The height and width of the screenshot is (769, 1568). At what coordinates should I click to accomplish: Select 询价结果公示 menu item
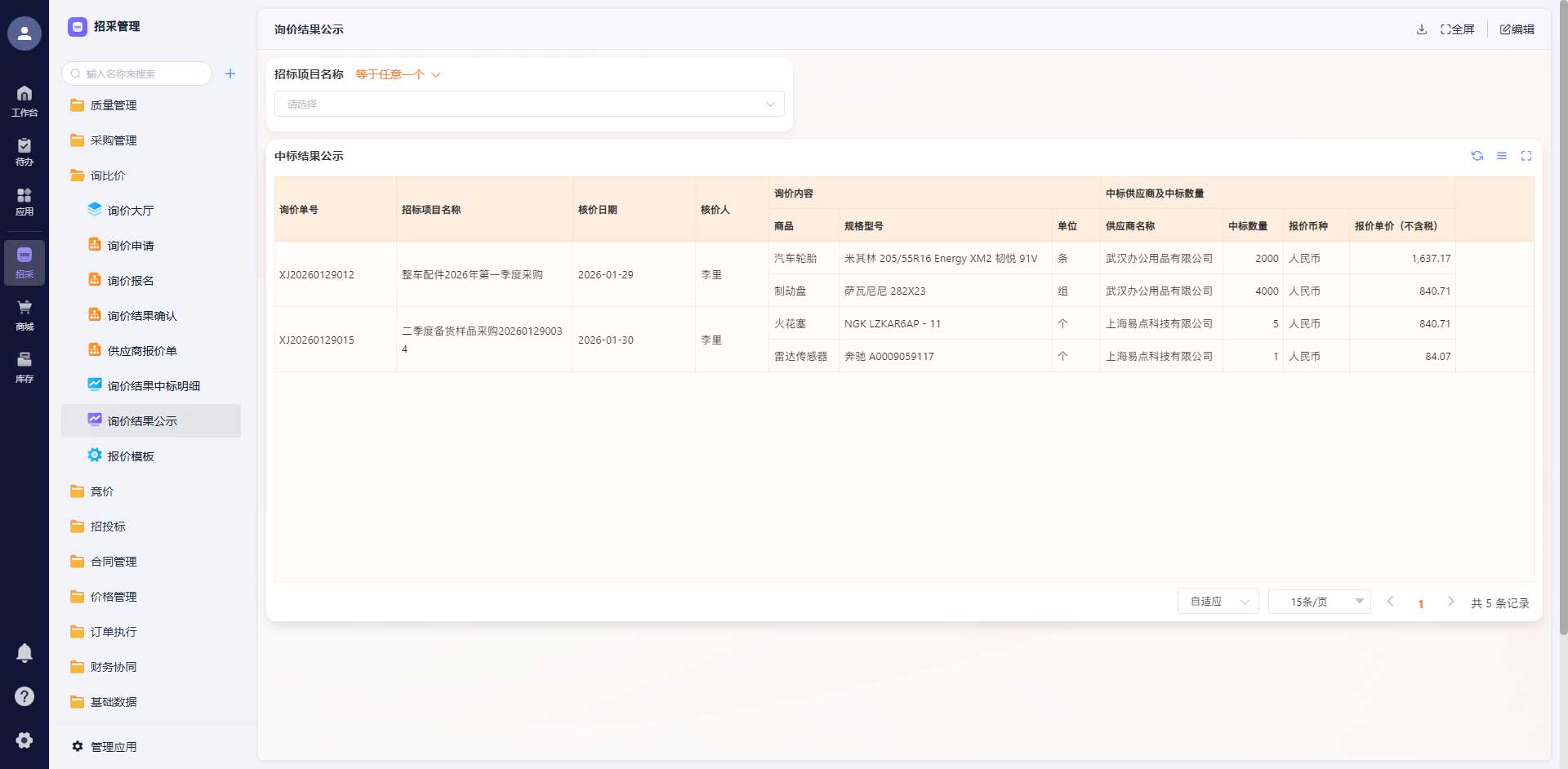(151, 421)
